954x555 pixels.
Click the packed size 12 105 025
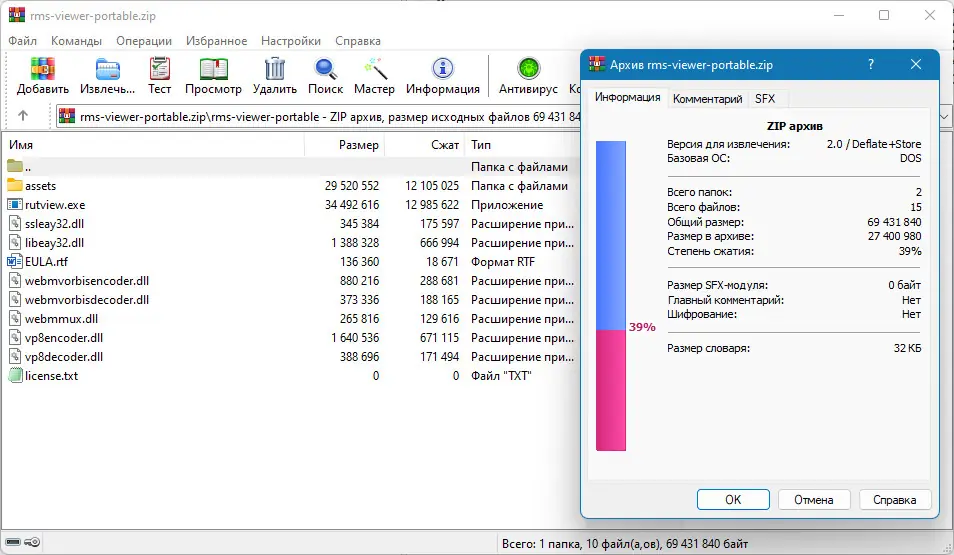pos(432,186)
